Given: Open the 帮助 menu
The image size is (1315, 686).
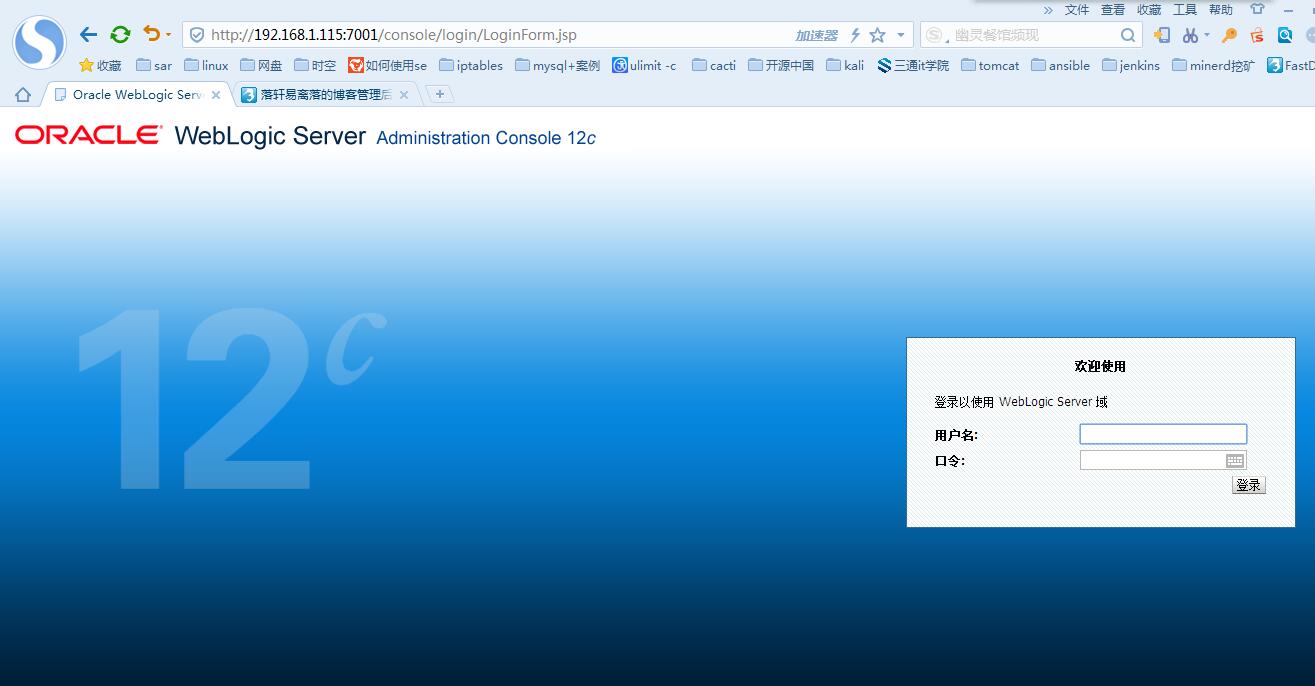Looking at the screenshot, I should (1221, 10).
